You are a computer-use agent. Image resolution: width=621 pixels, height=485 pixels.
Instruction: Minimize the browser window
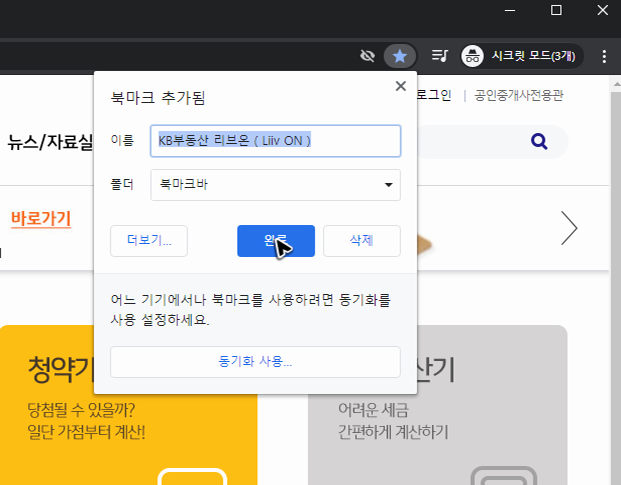tap(510, 10)
